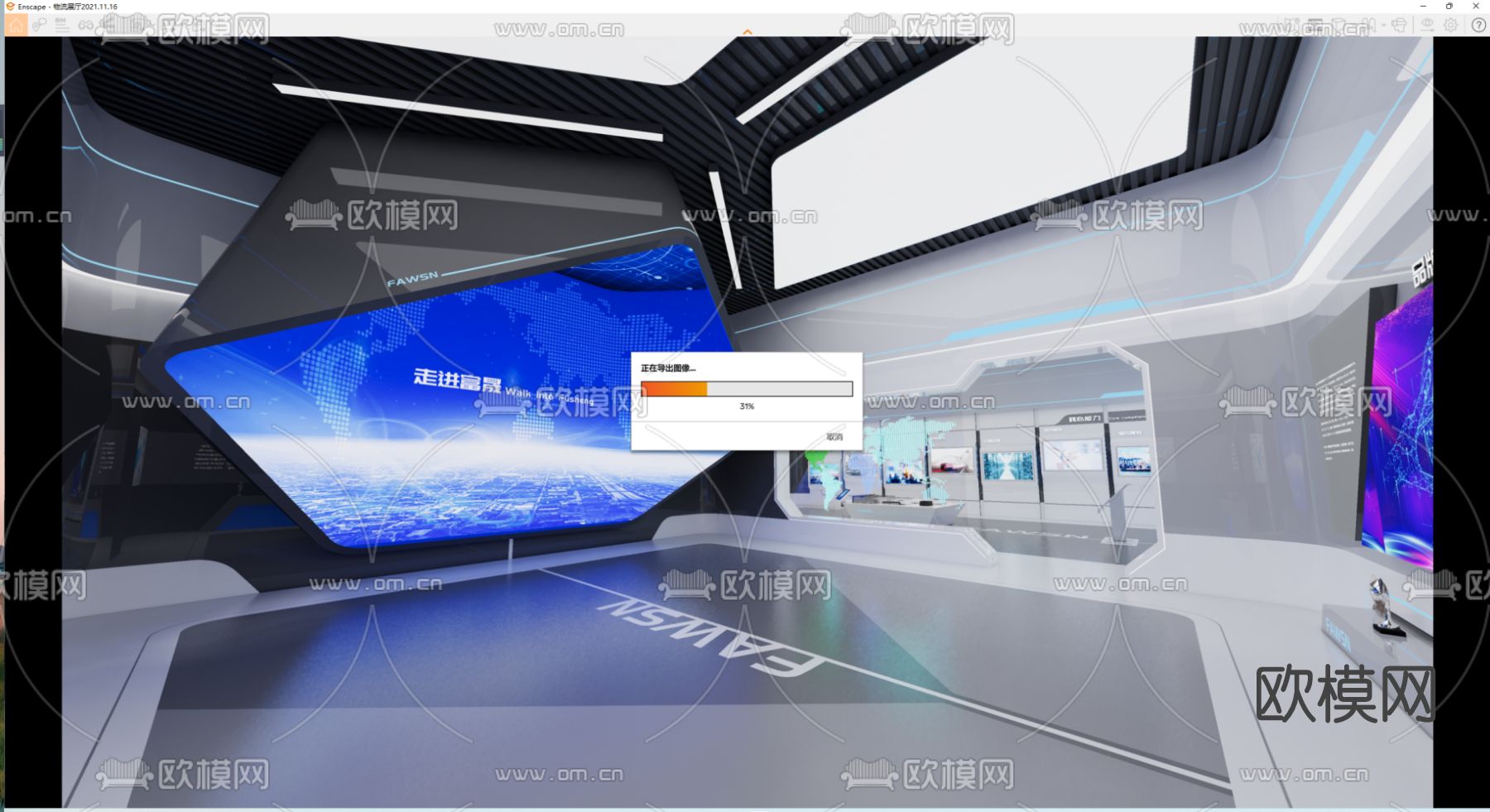Viewport: 1490px width, 812px height.
Task: Select the Home toolbar icon
Action: (14, 25)
